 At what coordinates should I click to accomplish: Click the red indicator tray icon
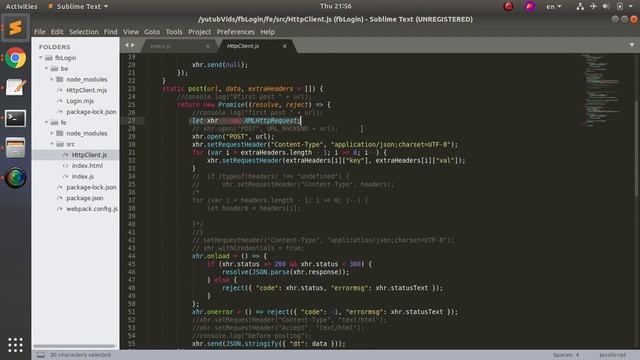508,6
